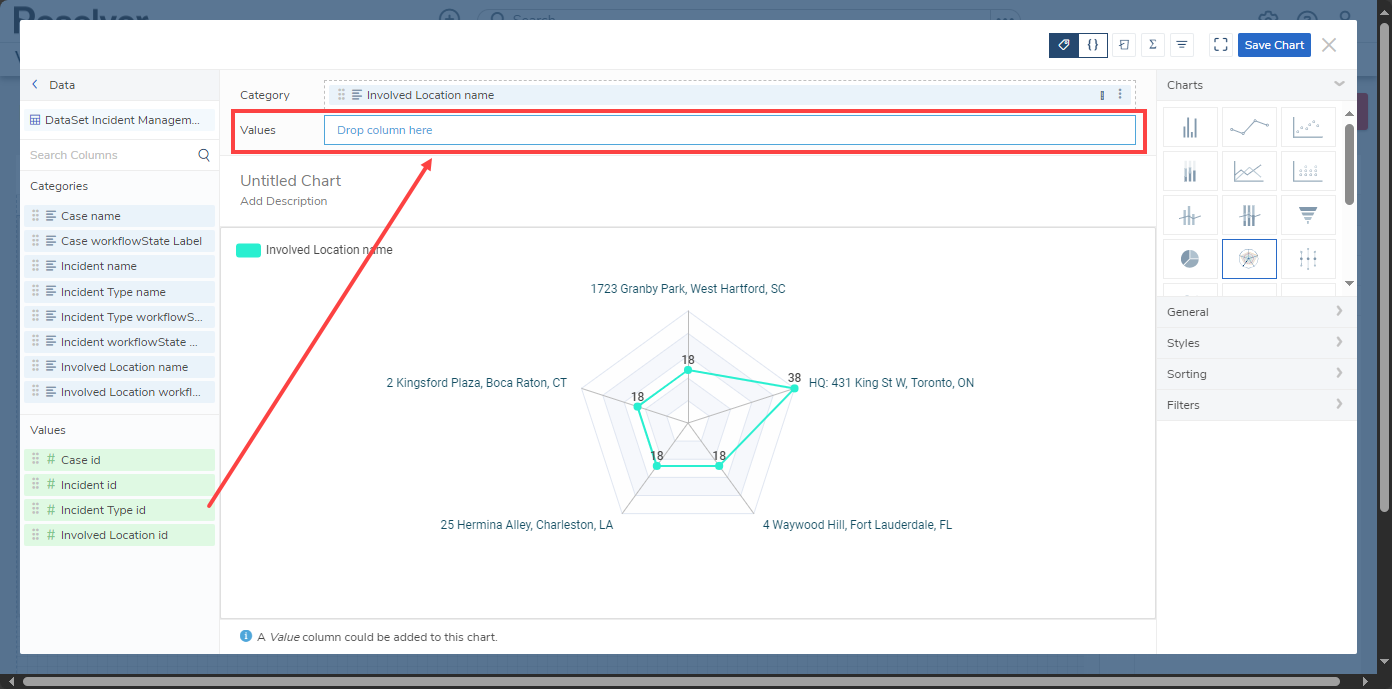
Task: Click the DataSet Incident Management entry
Action: click(x=119, y=120)
